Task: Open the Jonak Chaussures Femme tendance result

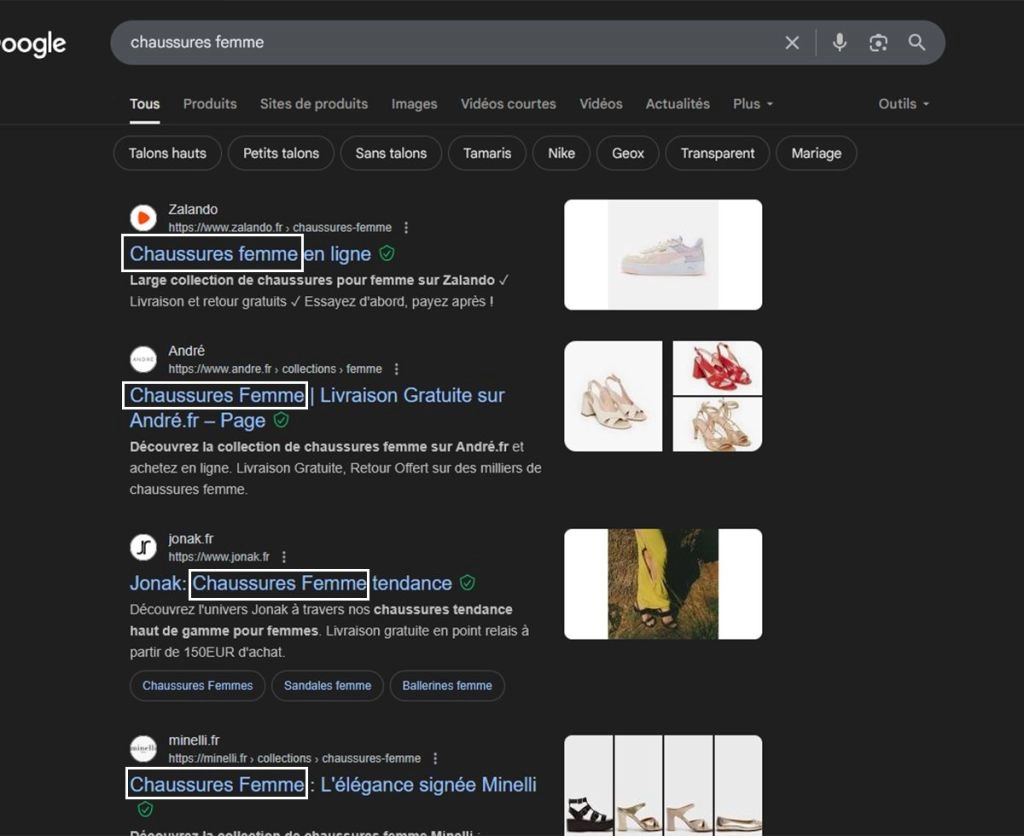Action: pos(290,583)
